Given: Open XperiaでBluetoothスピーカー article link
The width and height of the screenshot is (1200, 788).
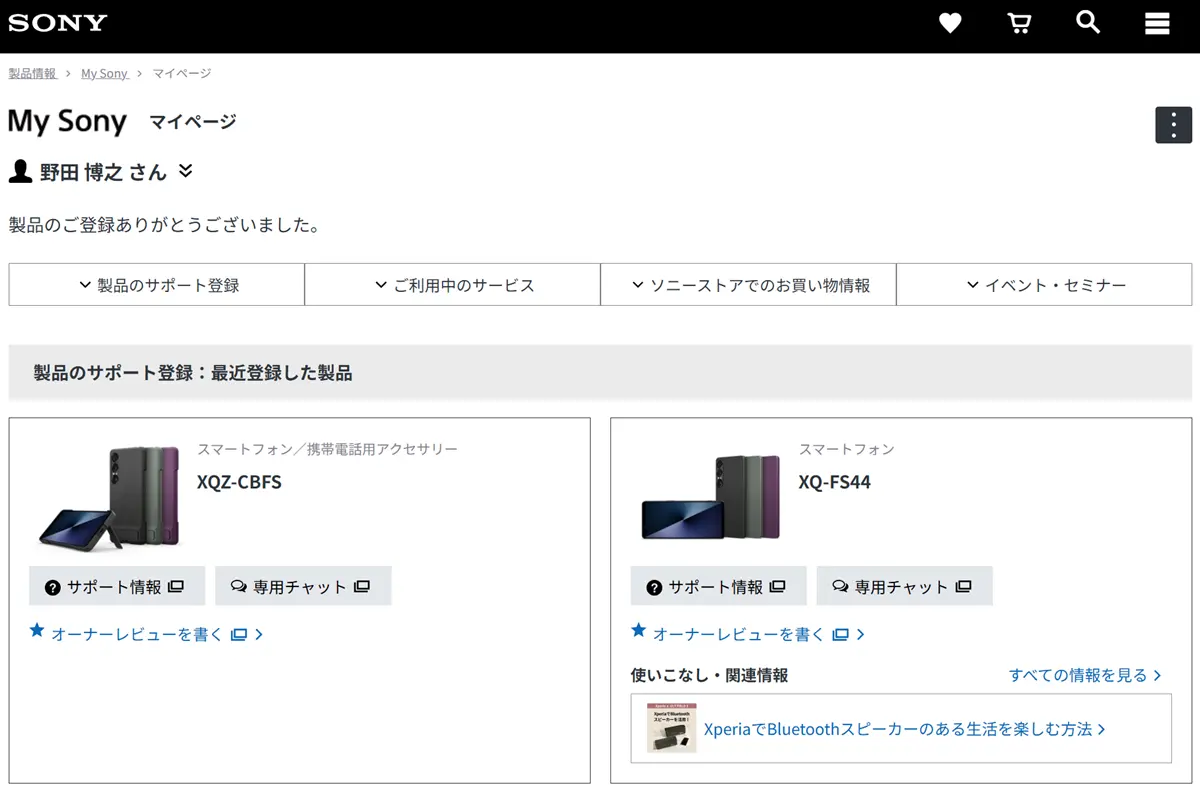Looking at the screenshot, I should [904, 729].
